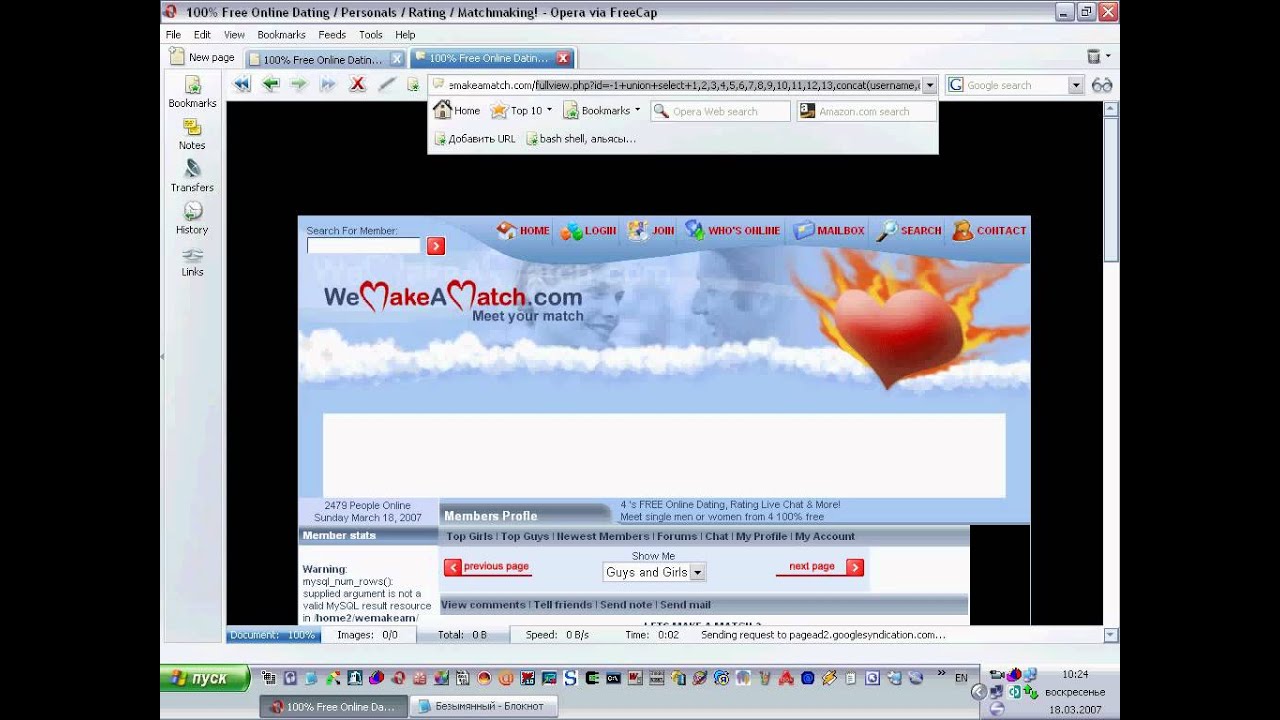Open the Notes panel
Viewport: 1280px width, 720px height.
pos(192,135)
